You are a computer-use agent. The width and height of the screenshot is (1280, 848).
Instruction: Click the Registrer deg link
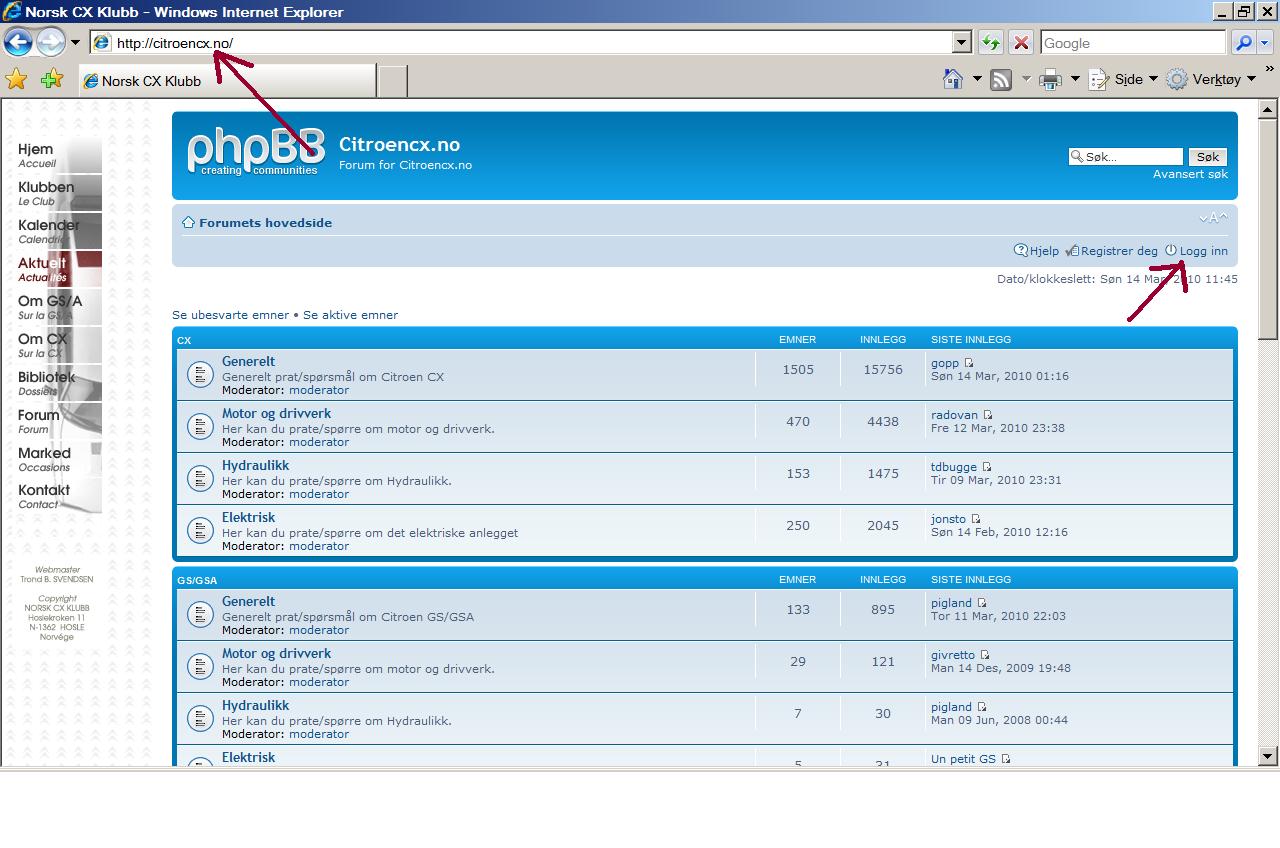1119,251
